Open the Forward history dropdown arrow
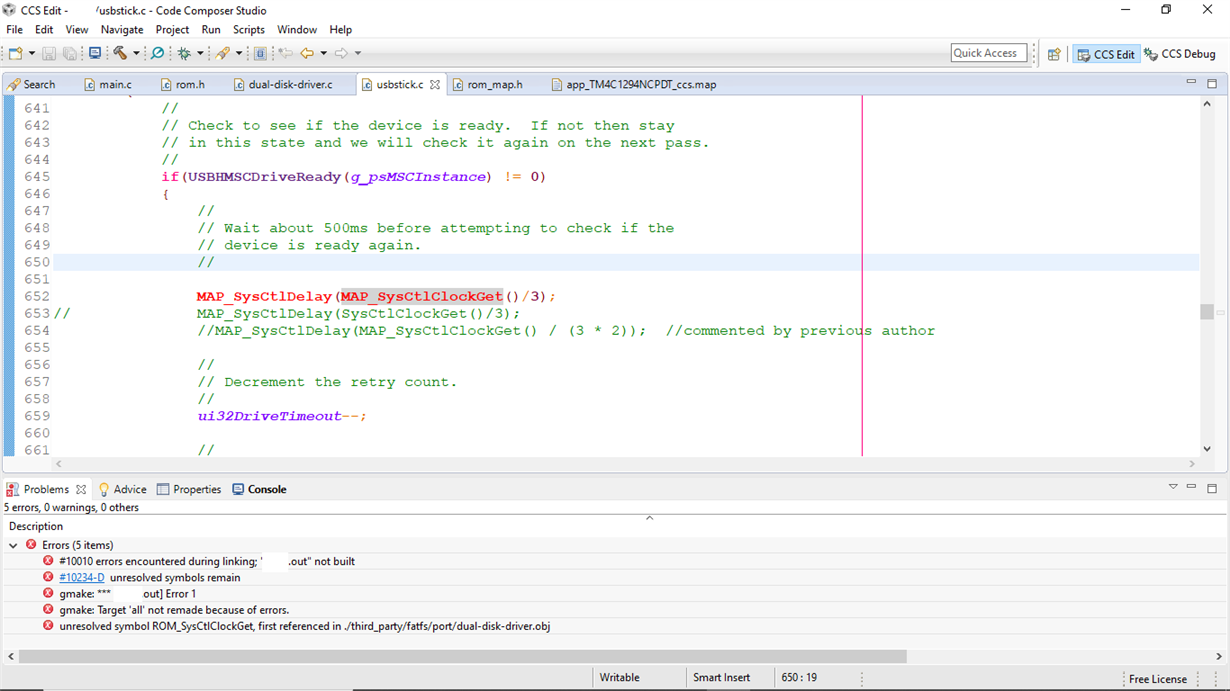 pos(357,53)
